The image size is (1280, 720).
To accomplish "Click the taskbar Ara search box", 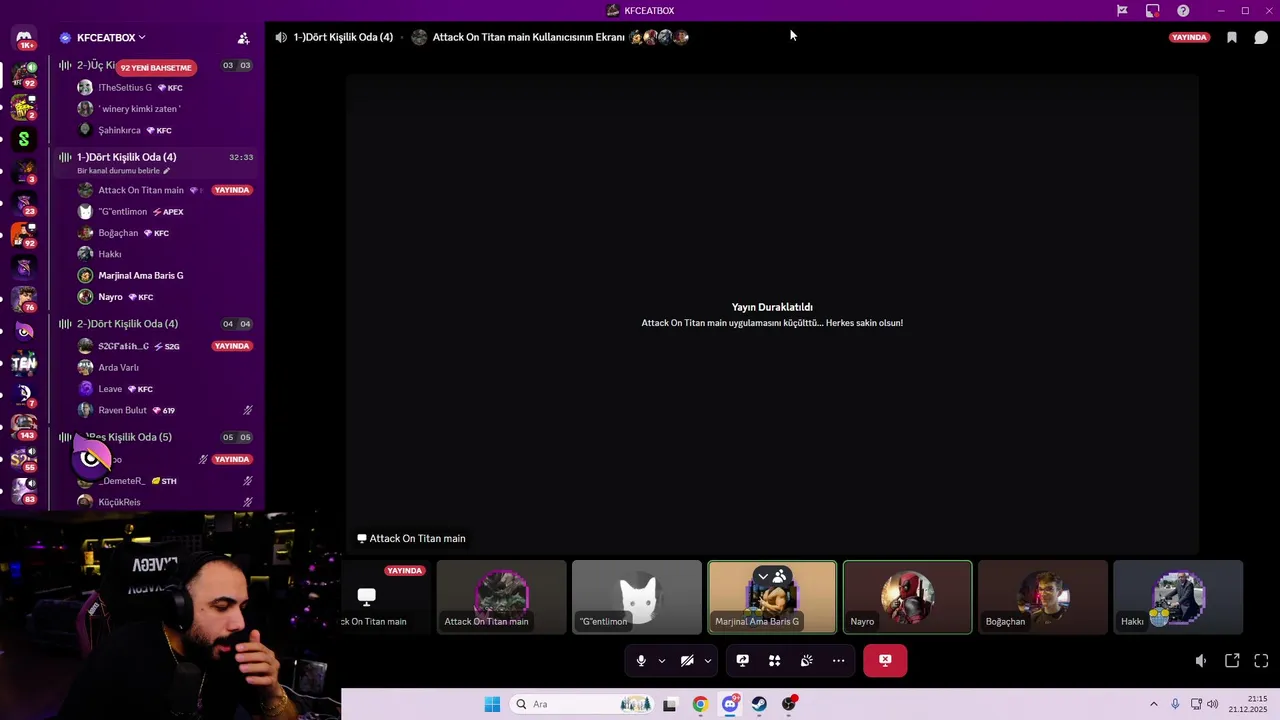I will (584, 704).
